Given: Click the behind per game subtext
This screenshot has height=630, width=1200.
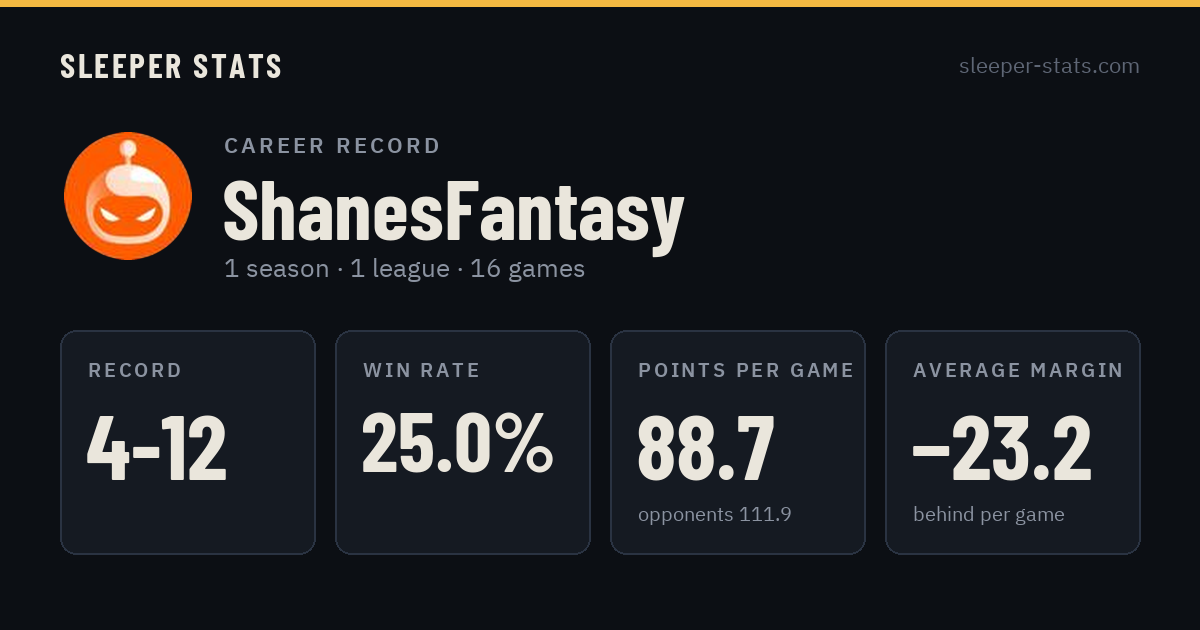Looking at the screenshot, I should coord(989,515).
